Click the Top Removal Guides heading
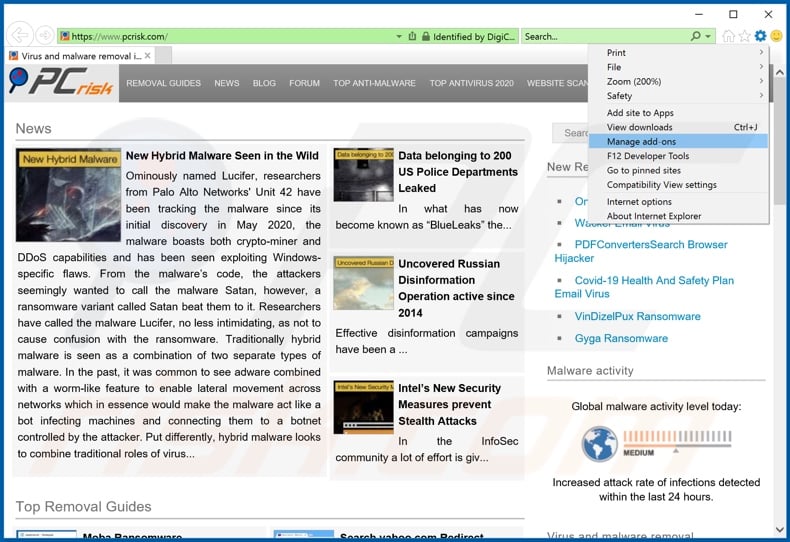Screen dimensions: 790x542 84,506
